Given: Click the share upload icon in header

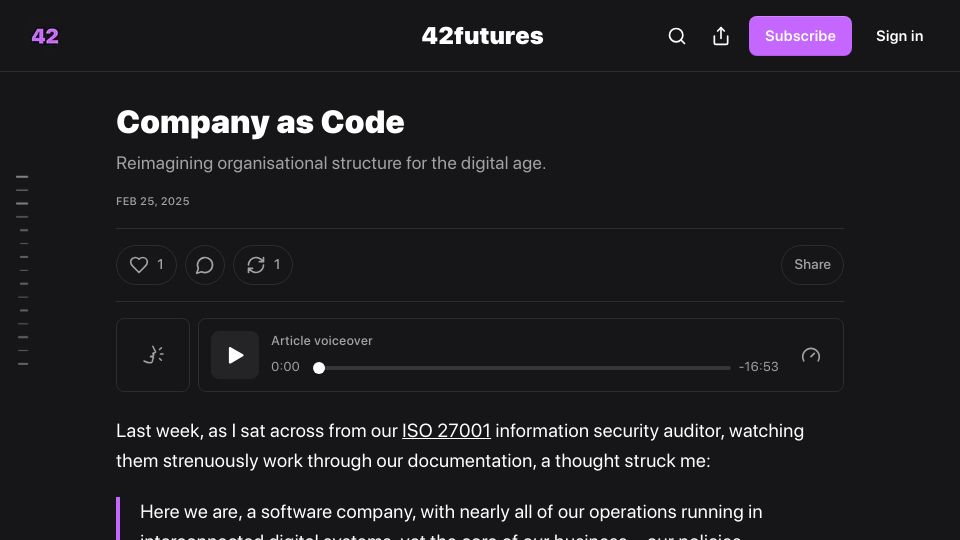Looking at the screenshot, I should (721, 36).
